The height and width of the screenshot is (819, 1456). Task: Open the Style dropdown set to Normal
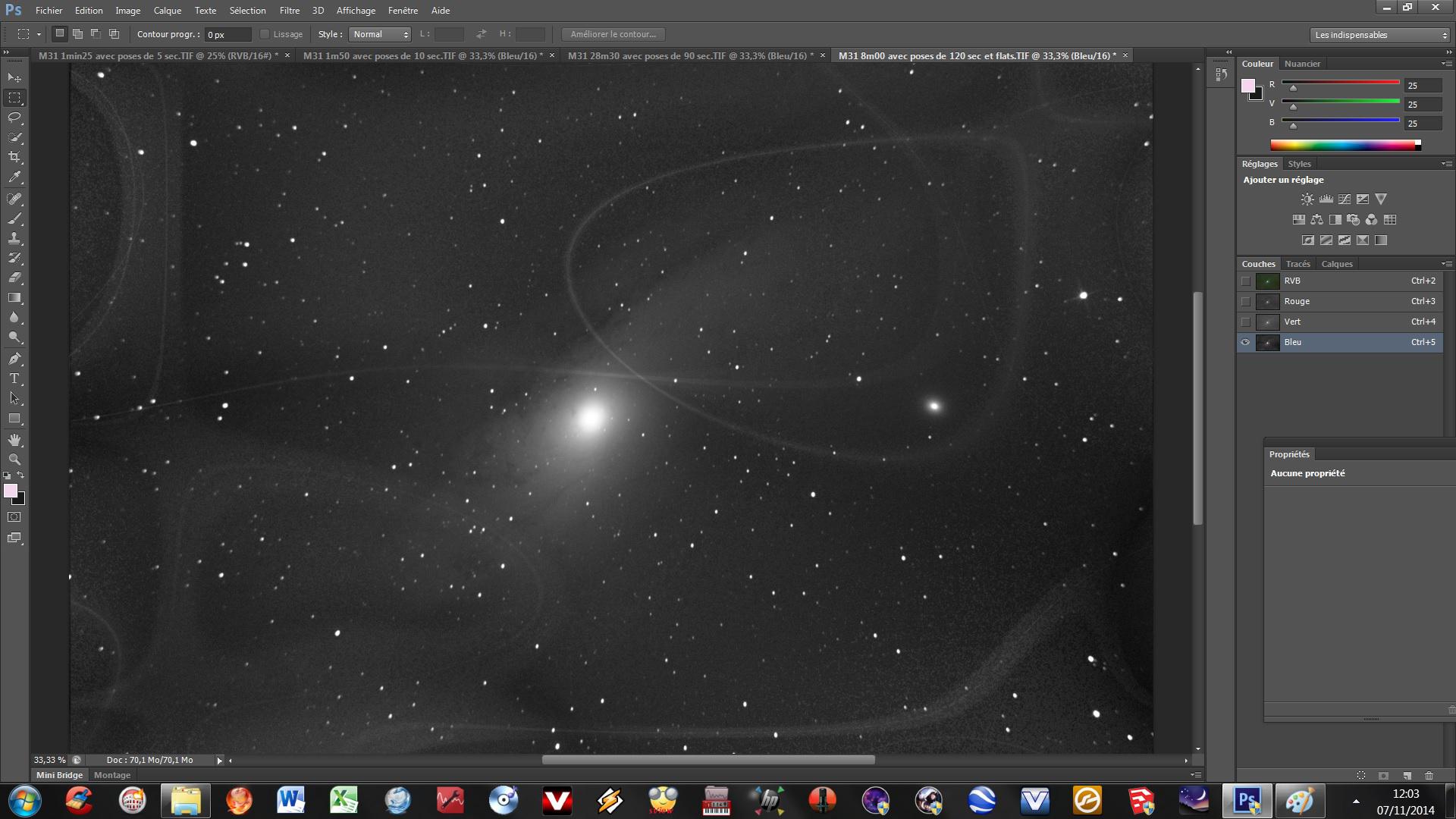[x=380, y=34]
